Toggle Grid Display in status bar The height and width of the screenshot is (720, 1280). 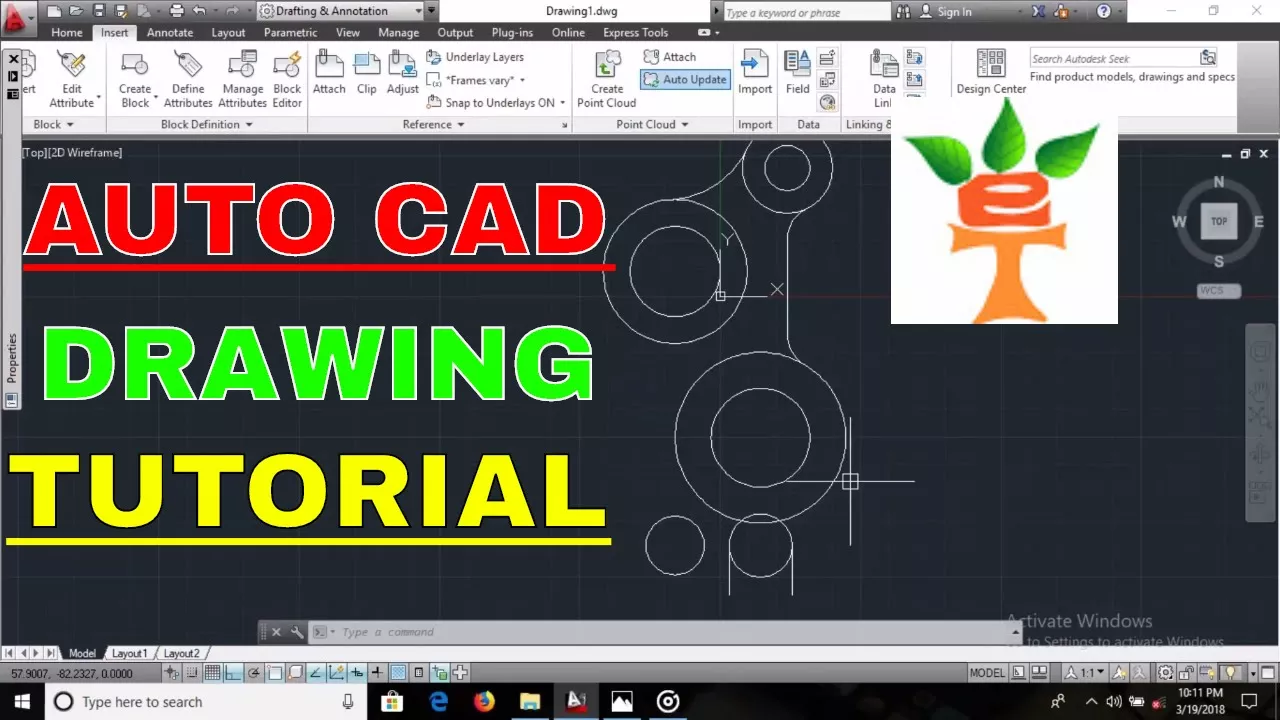(x=212, y=672)
